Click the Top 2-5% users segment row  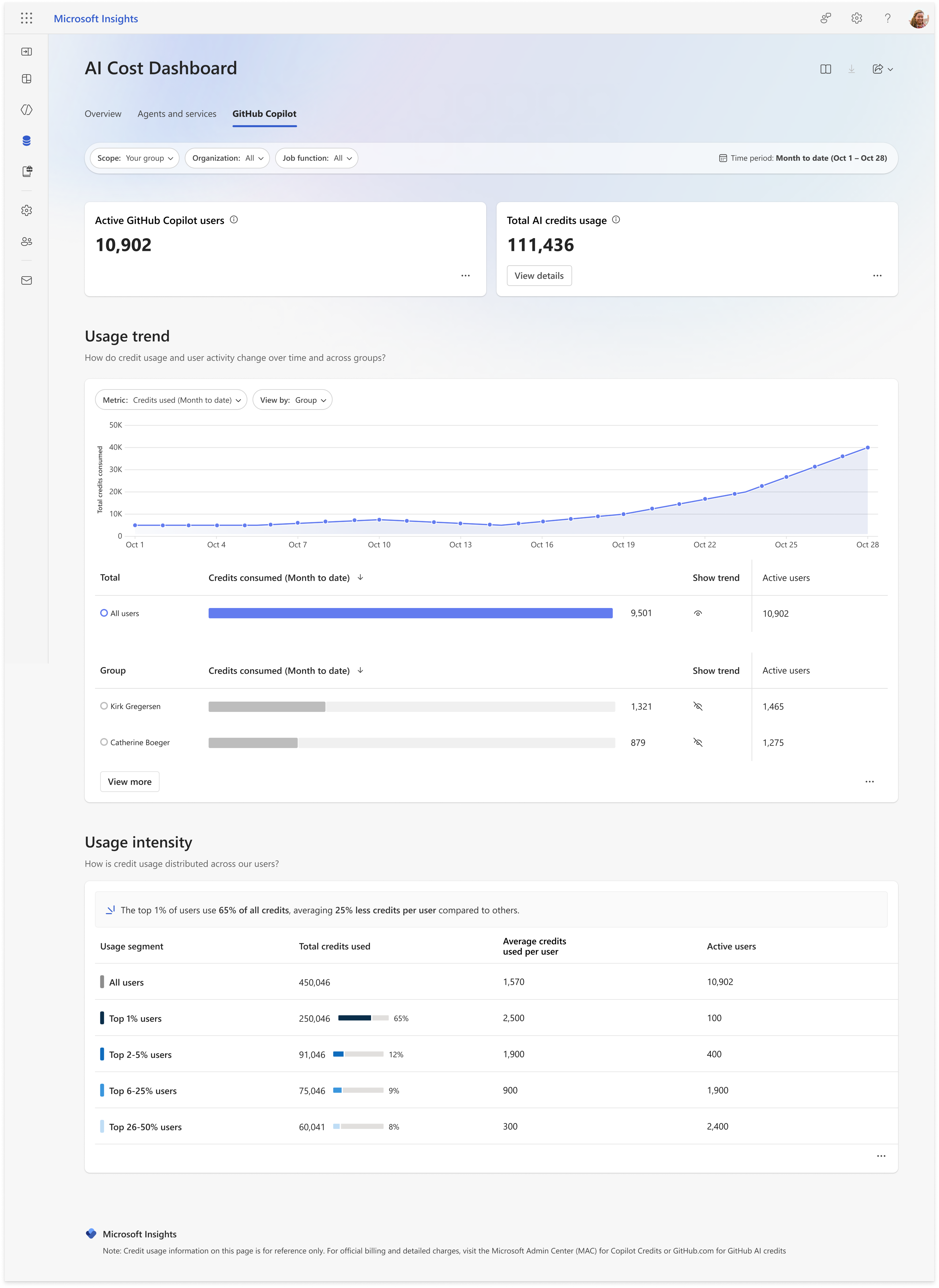[496, 1054]
